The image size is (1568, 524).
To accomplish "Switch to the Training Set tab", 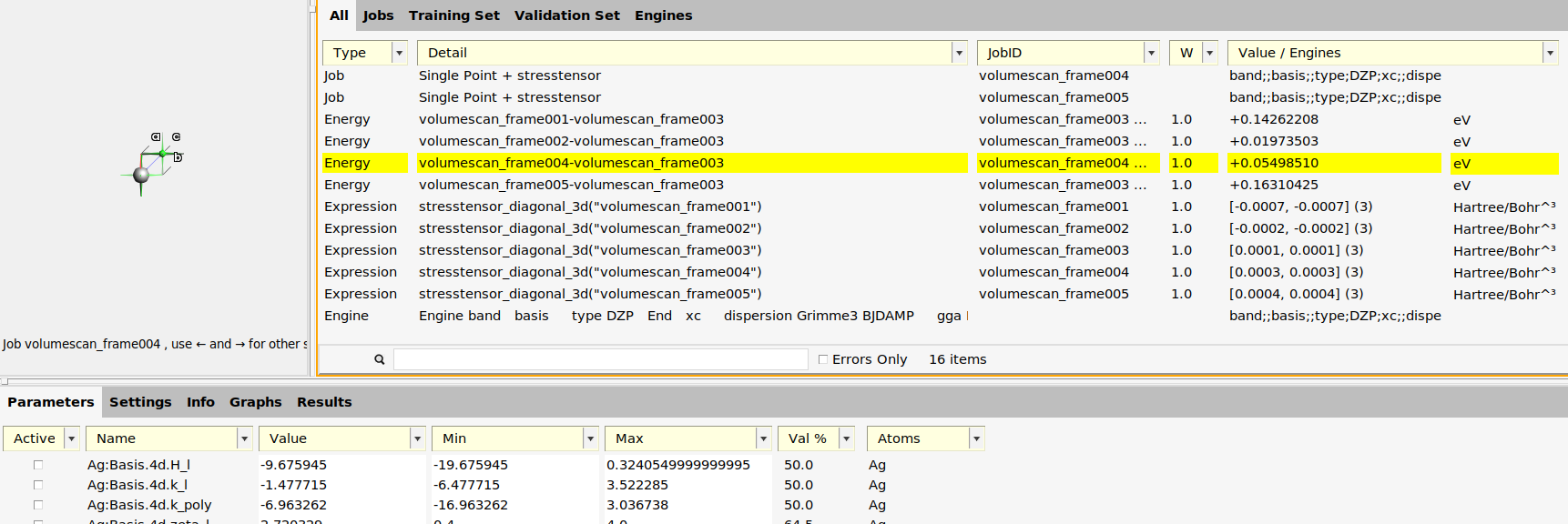I will point(453,15).
